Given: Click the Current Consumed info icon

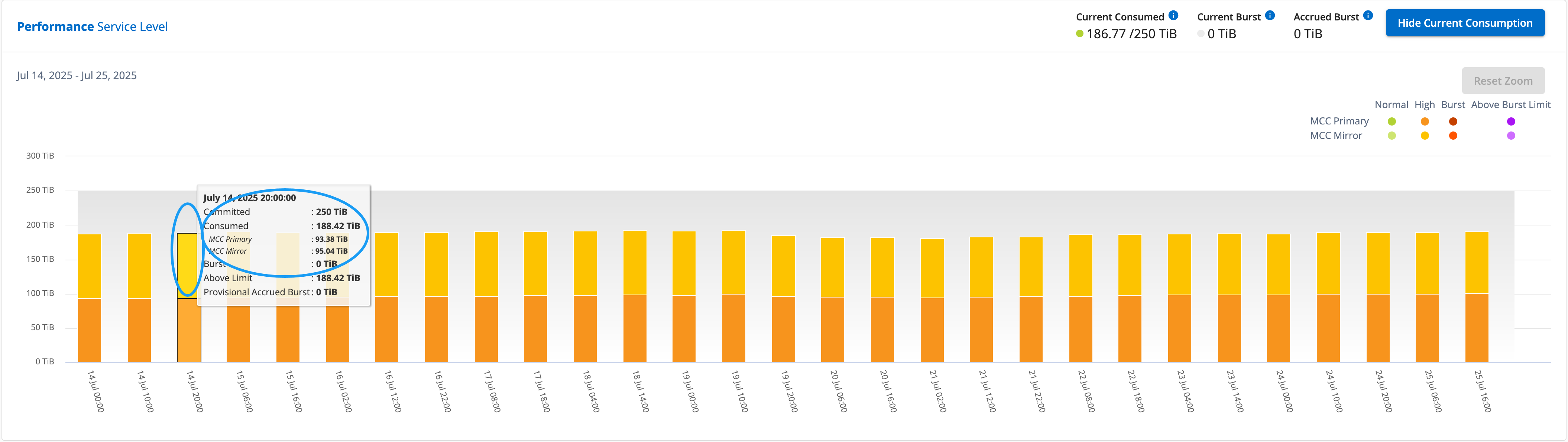Looking at the screenshot, I should click(1173, 16).
